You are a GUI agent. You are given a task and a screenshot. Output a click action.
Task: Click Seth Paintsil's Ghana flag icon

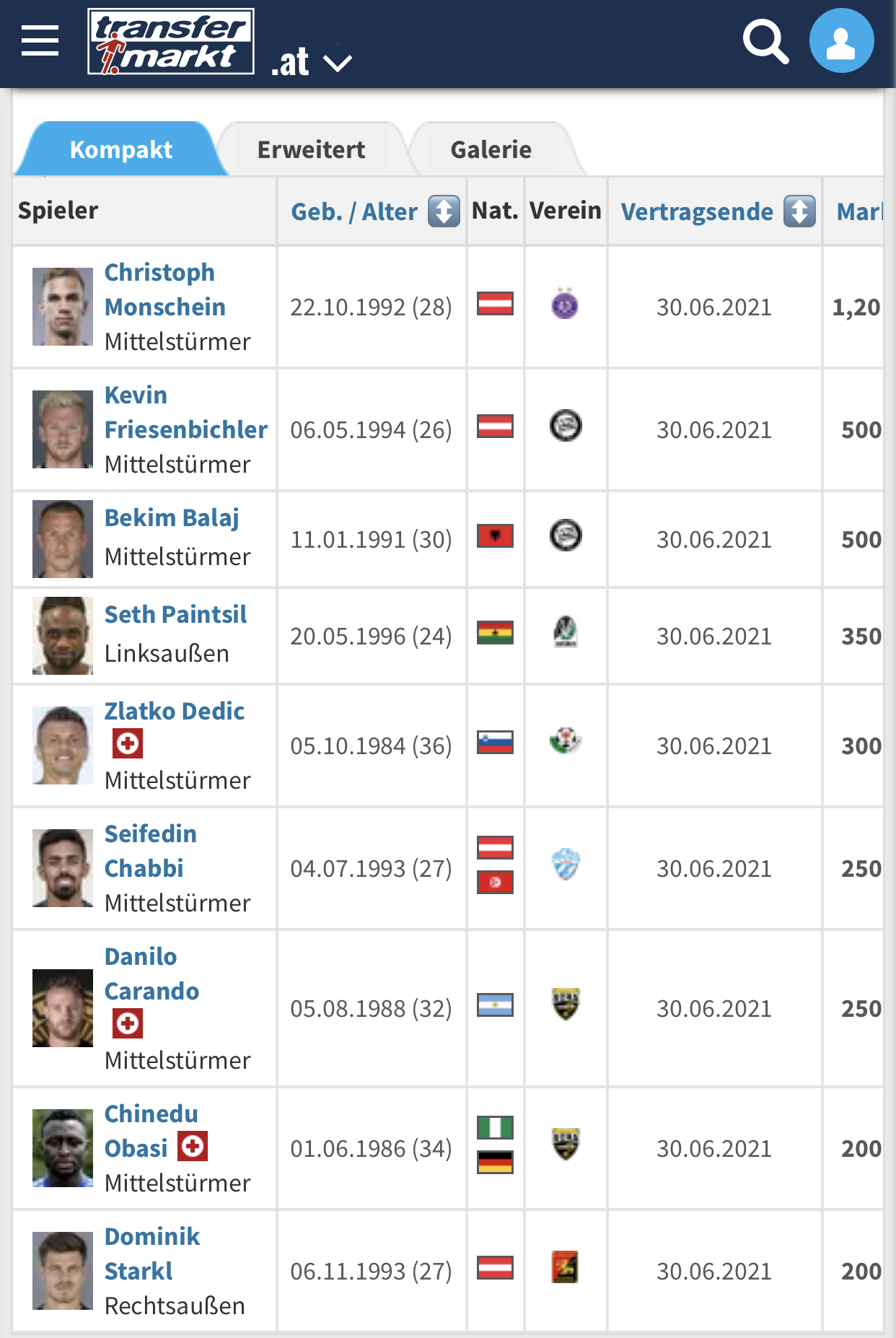point(495,633)
